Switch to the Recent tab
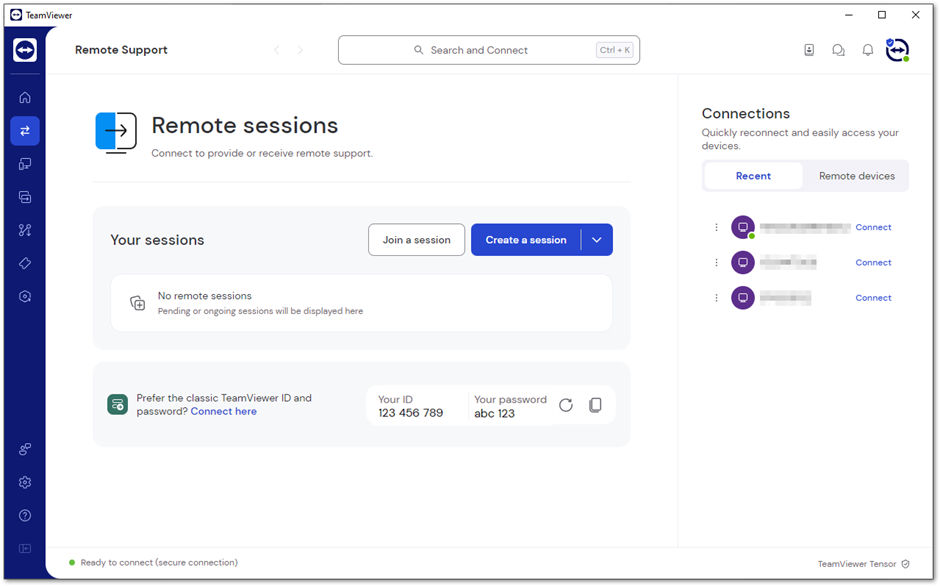 (x=753, y=176)
